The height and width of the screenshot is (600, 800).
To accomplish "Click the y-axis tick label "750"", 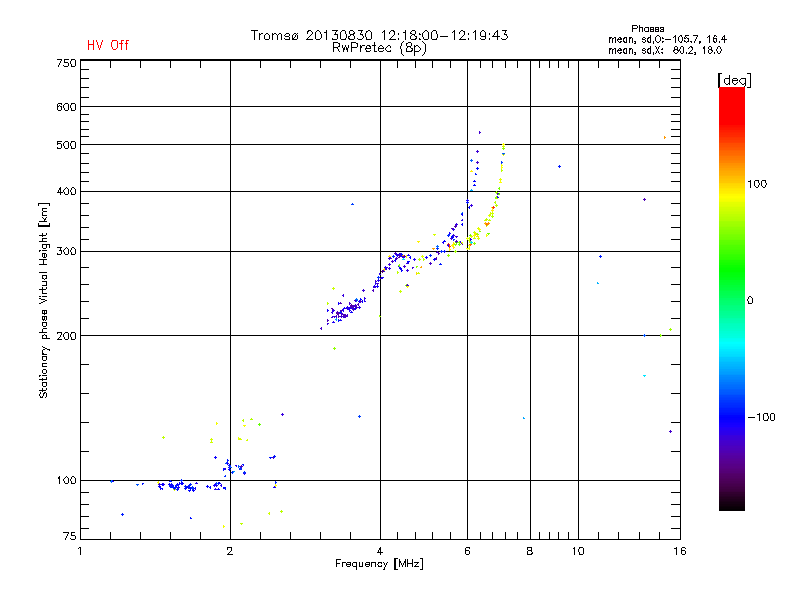I will (x=67, y=63).
